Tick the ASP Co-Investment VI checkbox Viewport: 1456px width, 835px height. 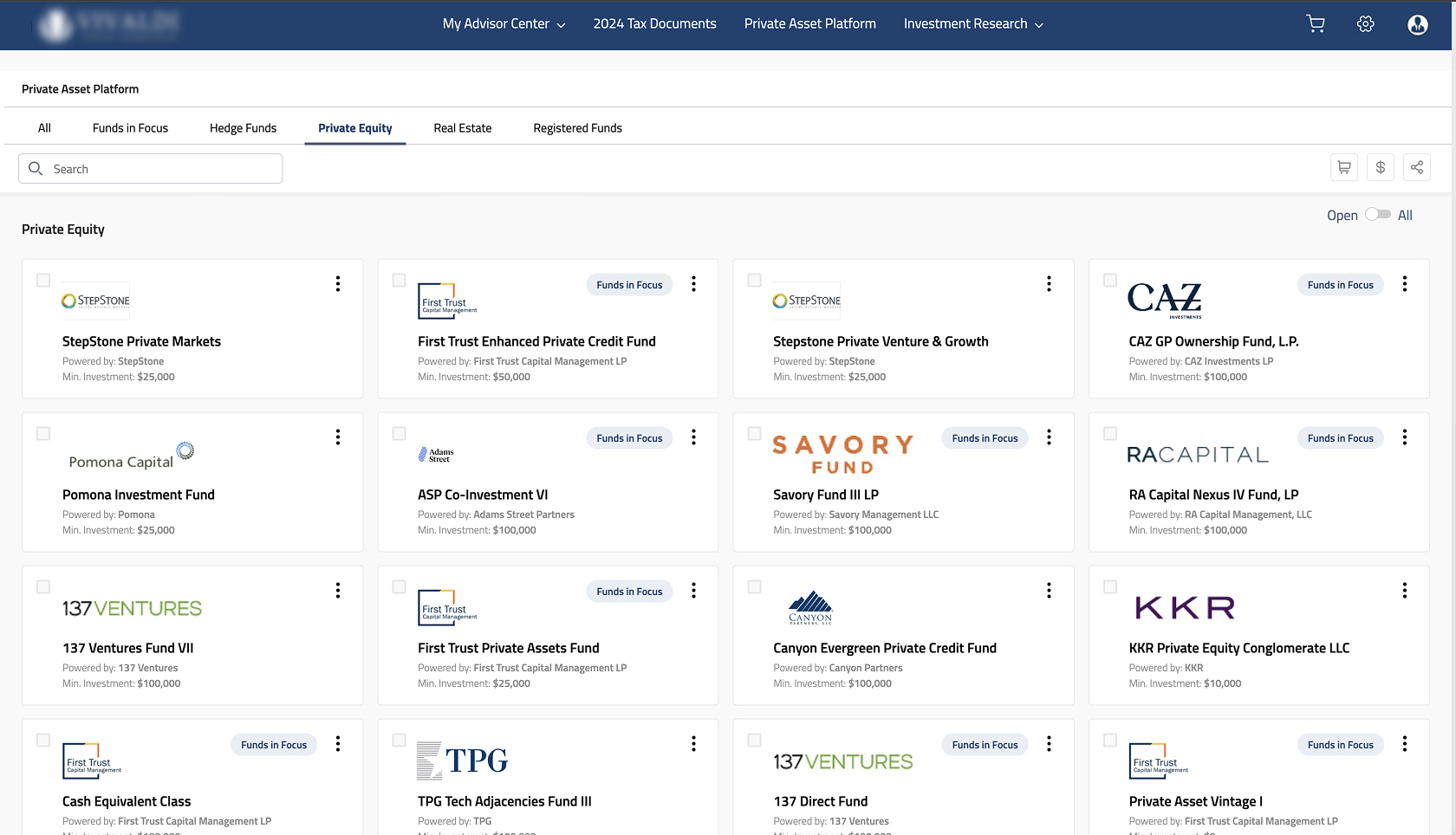[399, 433]
